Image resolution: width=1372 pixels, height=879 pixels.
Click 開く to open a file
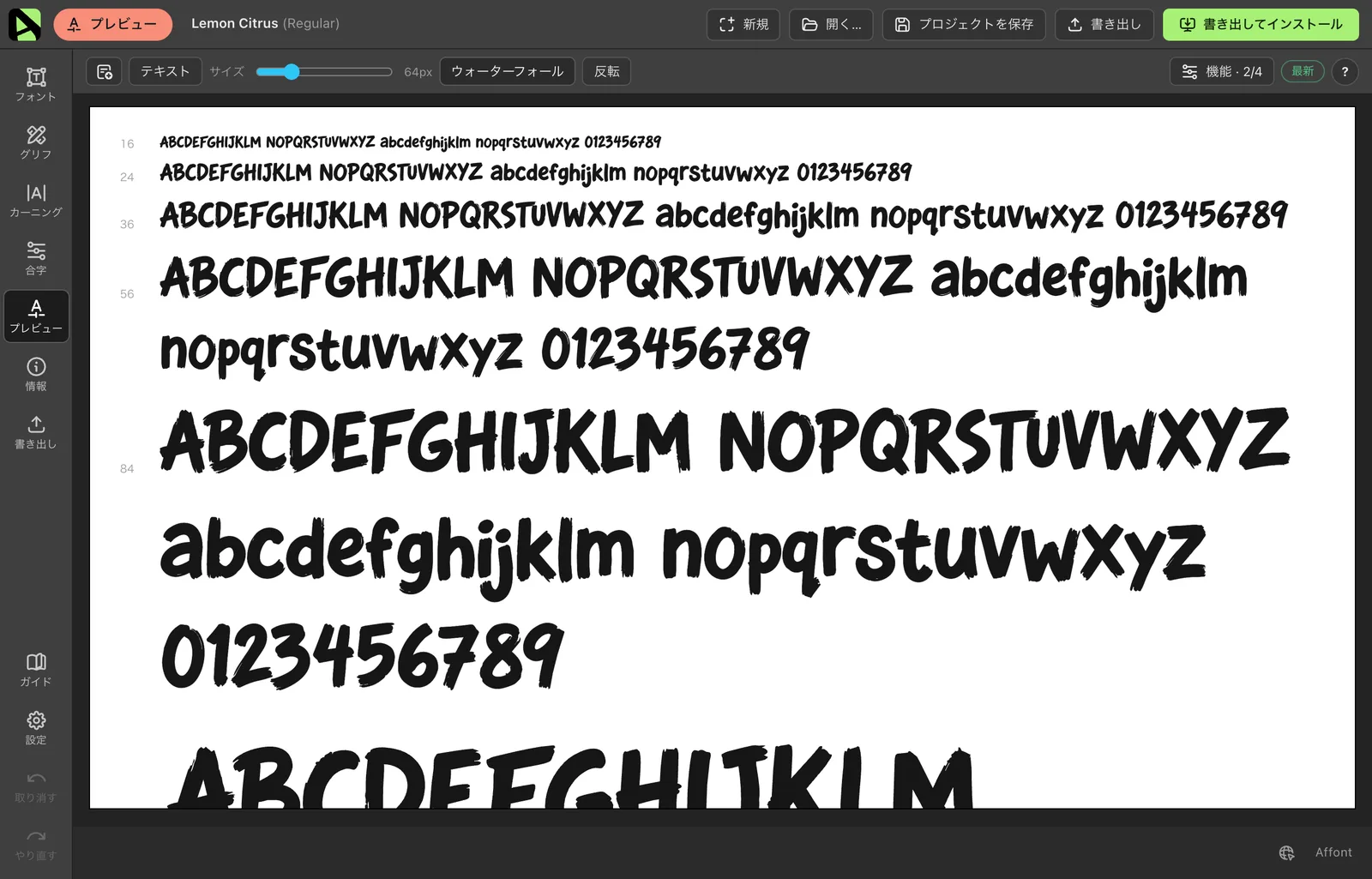[x=831, y=24]
